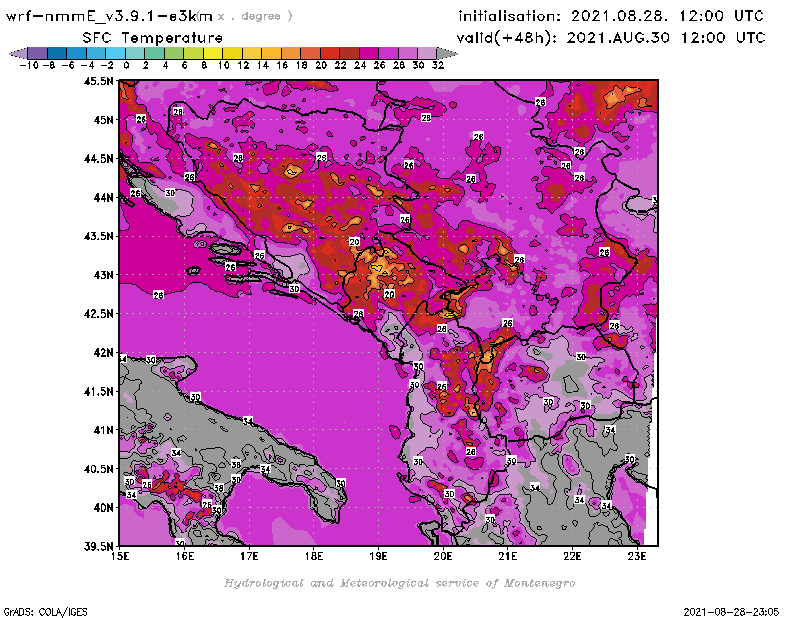
Task: Click the lavender below -10 arrow on legend
Action: pos(18,54)
